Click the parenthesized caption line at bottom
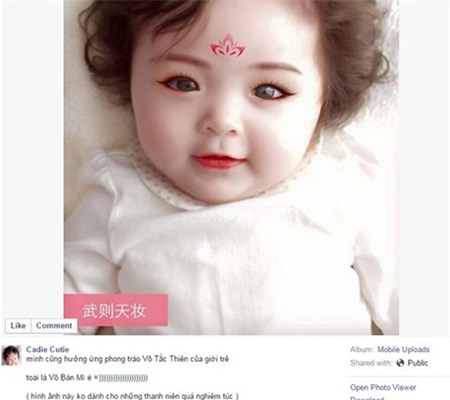This screenshot has width=450, height=400. [132, 396]
